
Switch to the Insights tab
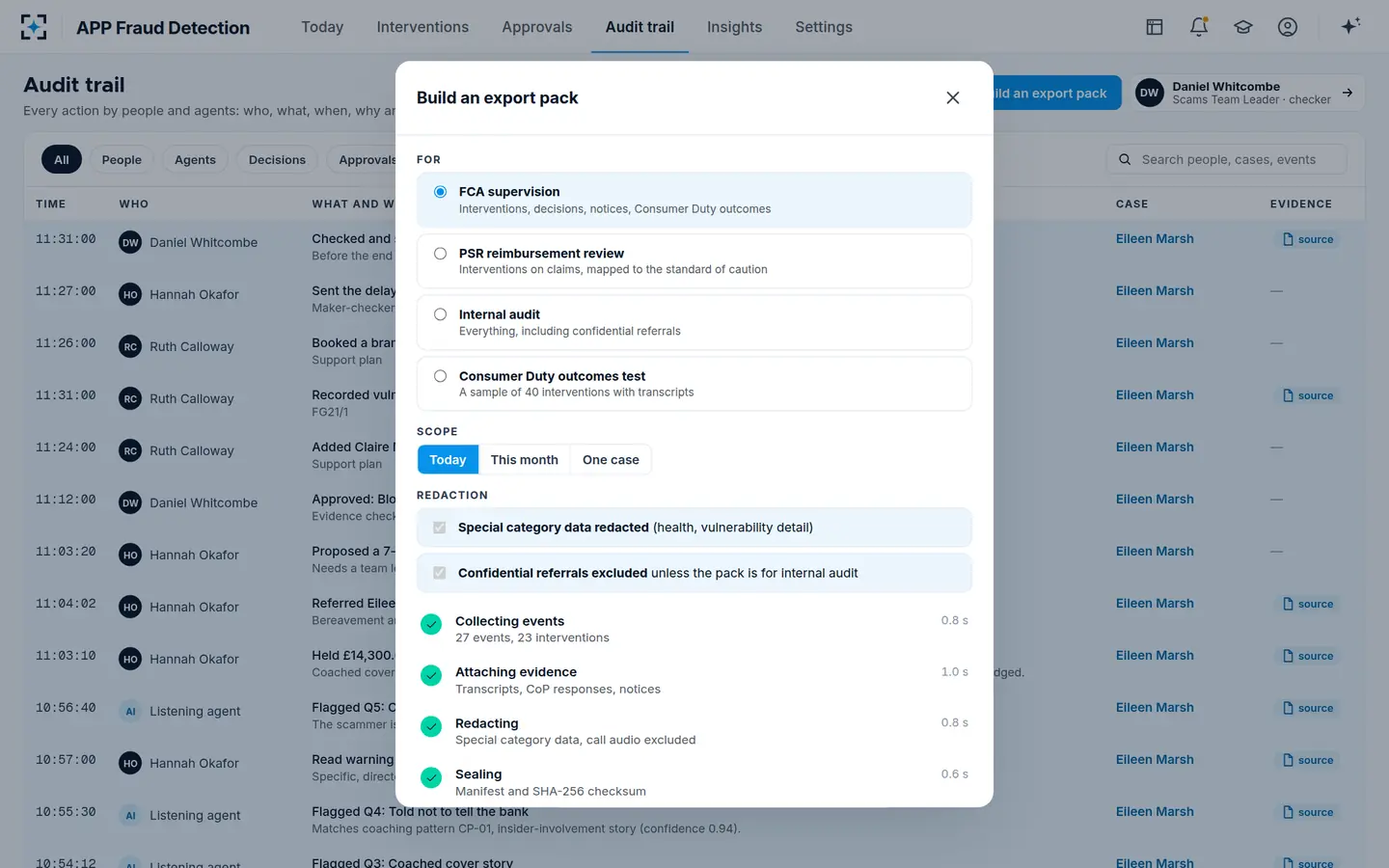tap(734, 27)
